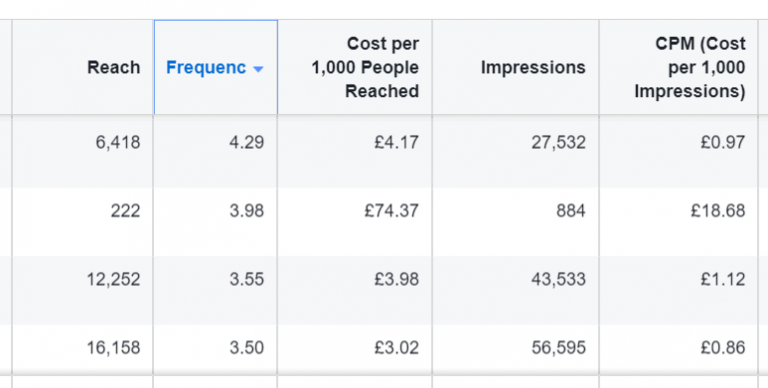768x388 pixels.
Task: Select the Reach value 222
Action: [125, 211]
